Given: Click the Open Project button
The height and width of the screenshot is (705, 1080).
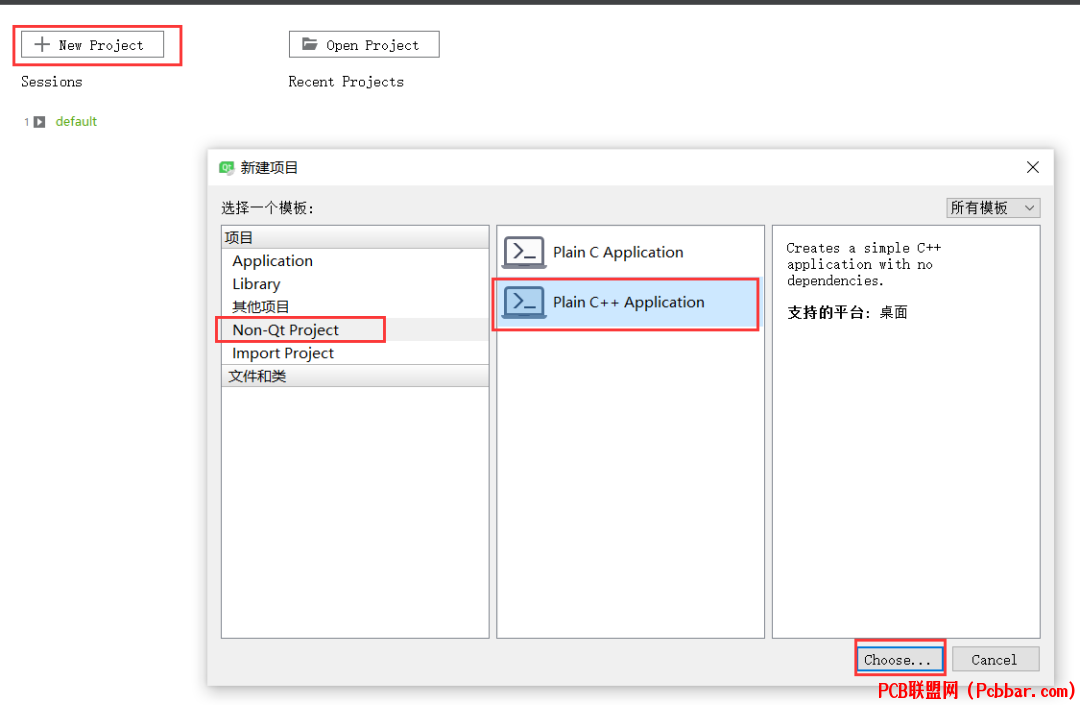Looking at the screenshot, I should pos(364,45).
